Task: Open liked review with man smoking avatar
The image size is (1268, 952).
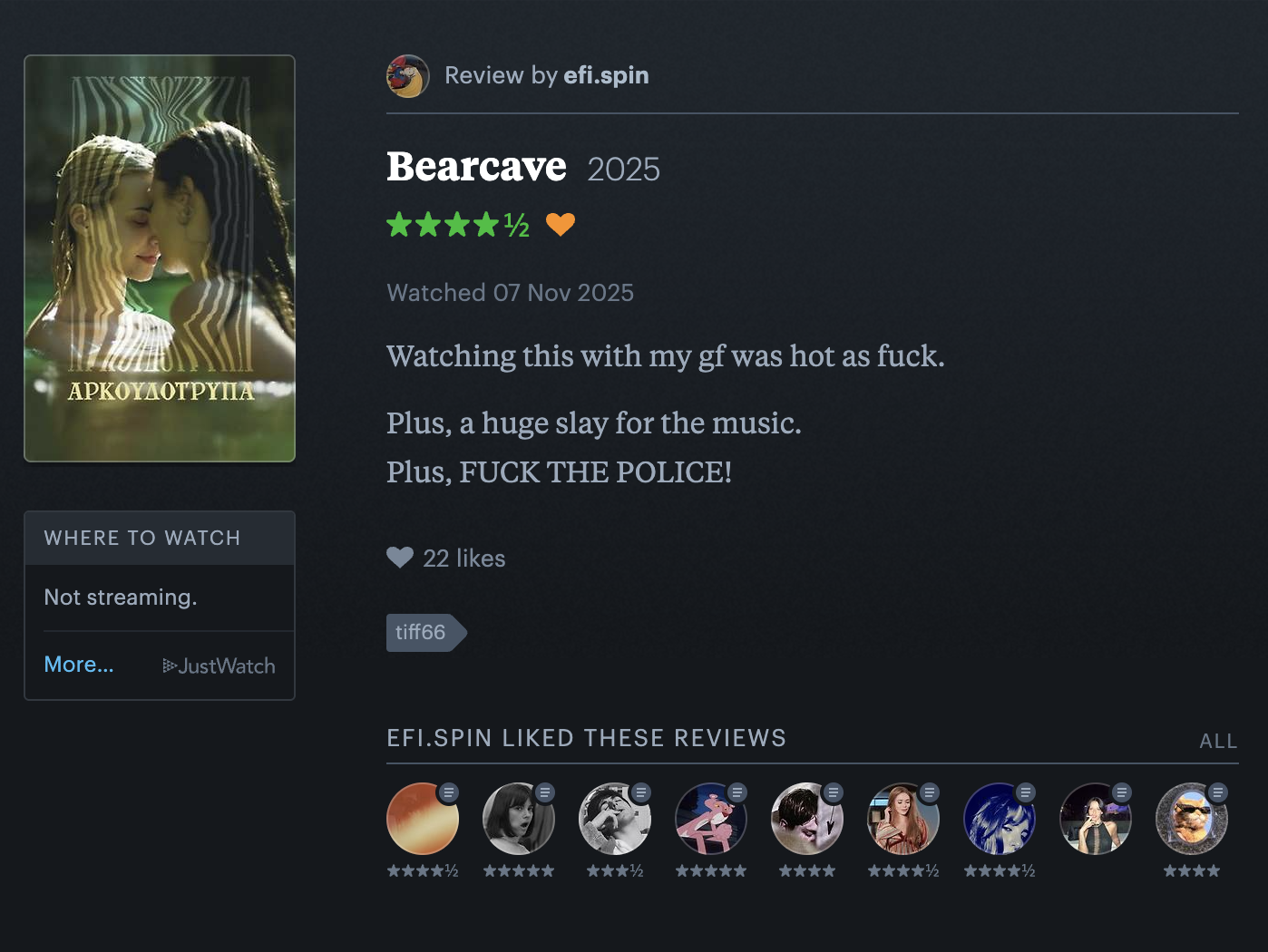Action: coord(615,819)
